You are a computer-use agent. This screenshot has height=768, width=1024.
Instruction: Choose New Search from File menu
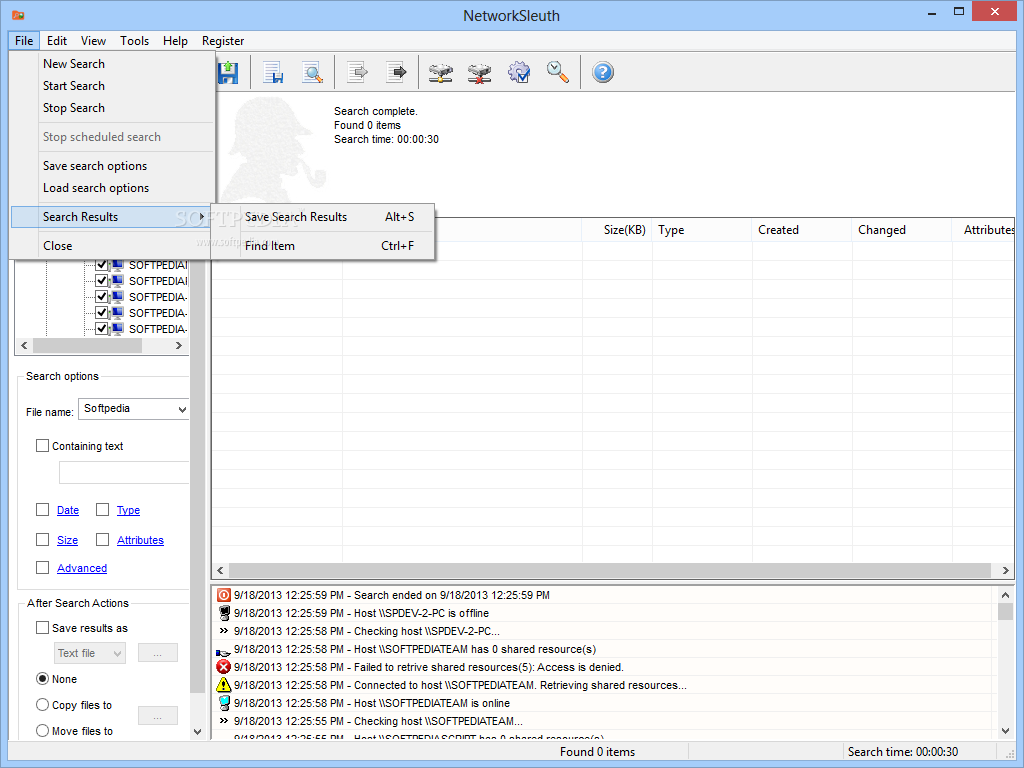coord(112,64)
